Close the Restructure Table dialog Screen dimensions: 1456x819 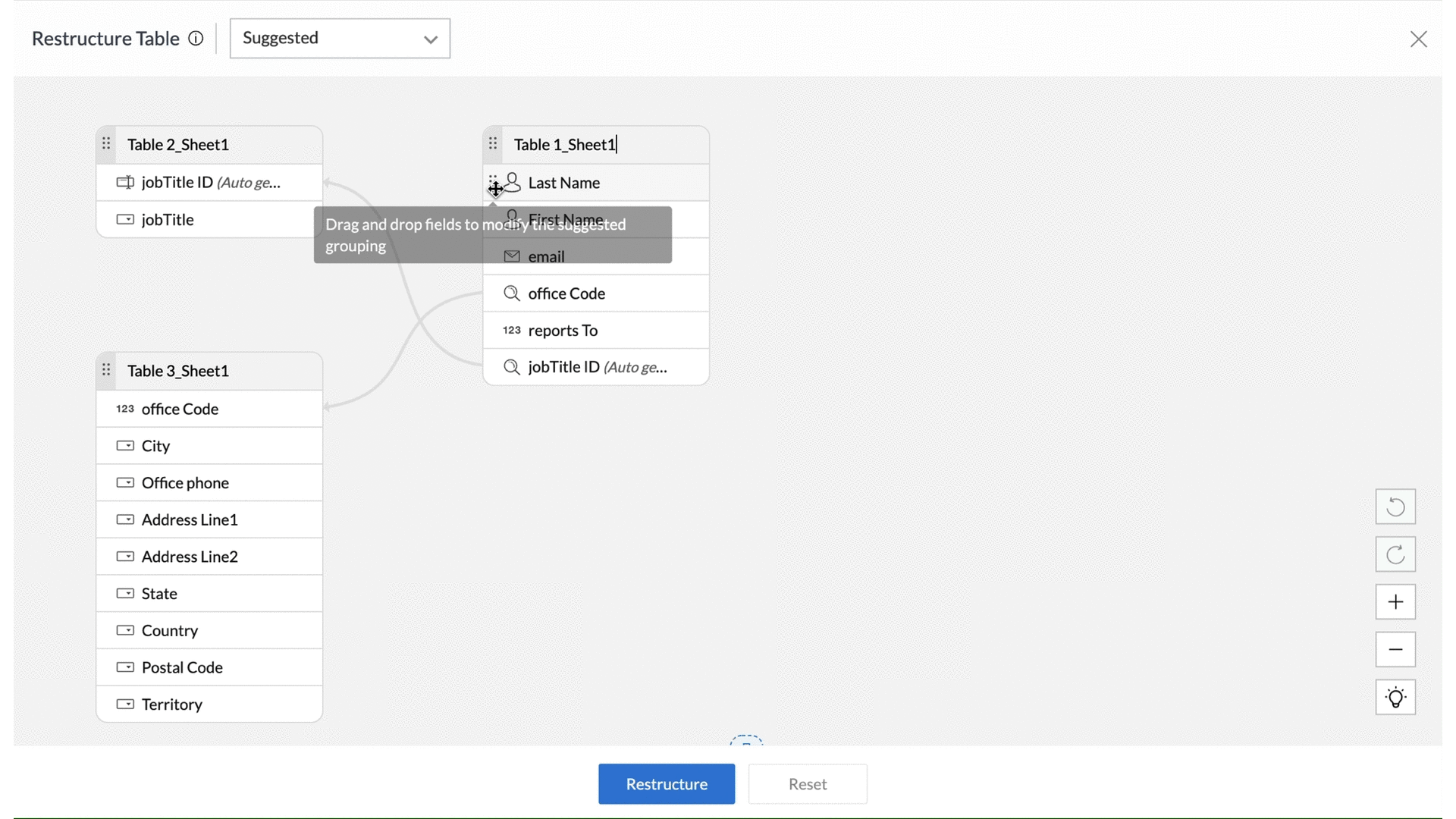pos(1418,39)
